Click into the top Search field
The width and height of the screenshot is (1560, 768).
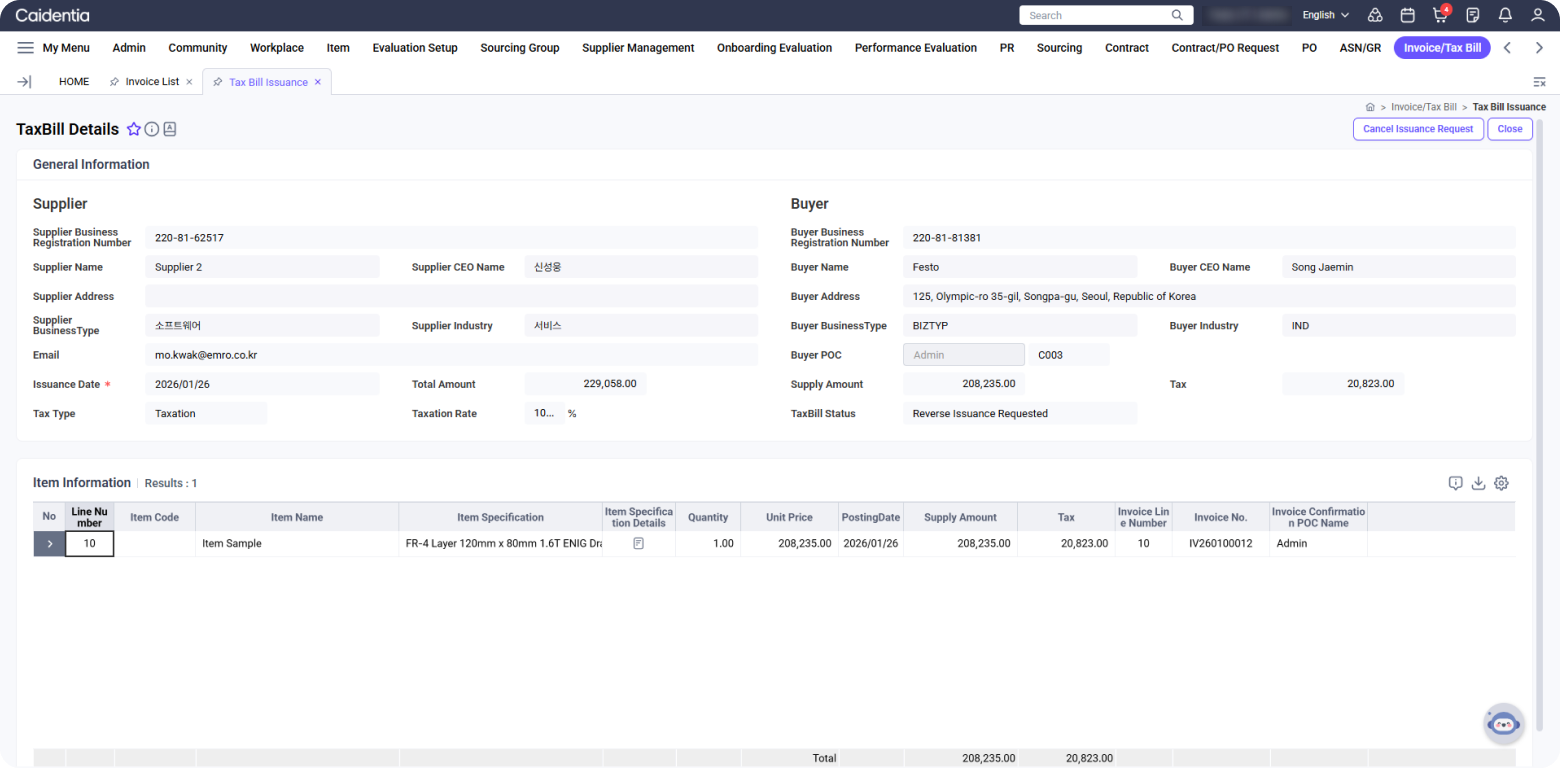coord(1095,16)
